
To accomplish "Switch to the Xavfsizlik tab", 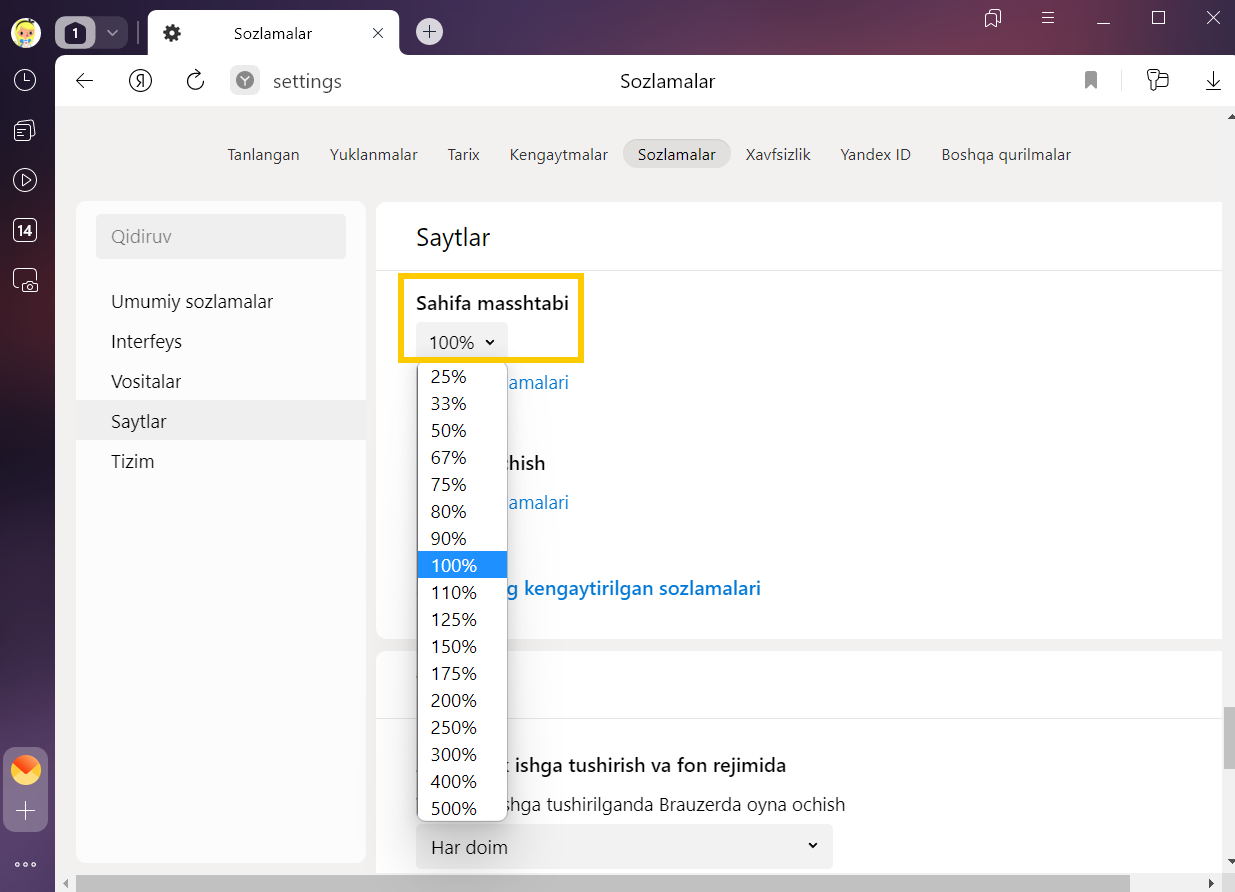I will pos(777,154).
